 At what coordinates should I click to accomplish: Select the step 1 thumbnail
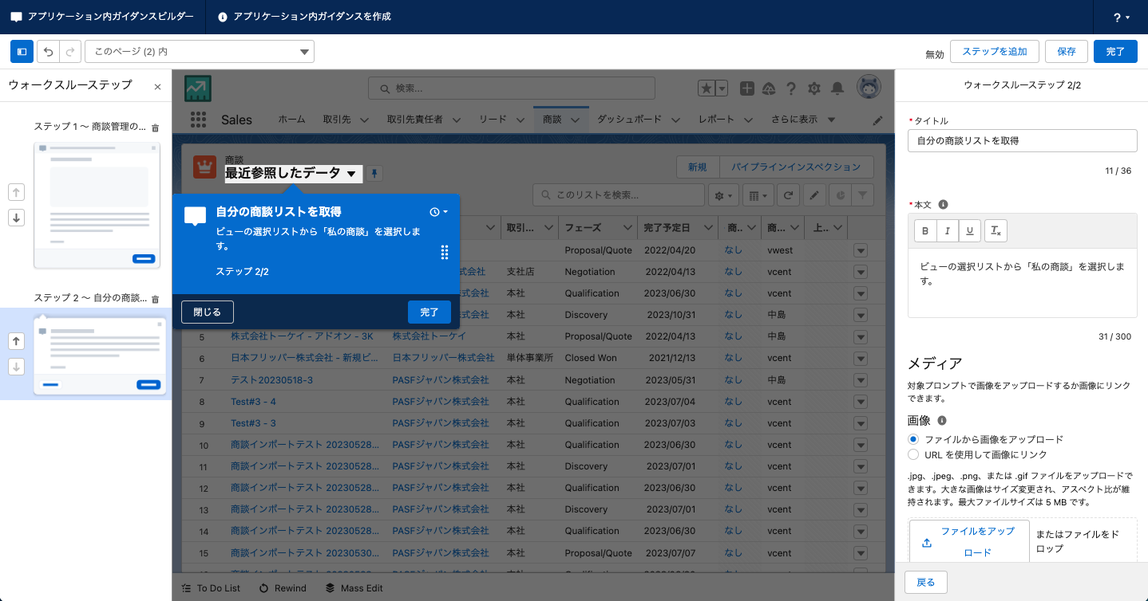[97, 206]
